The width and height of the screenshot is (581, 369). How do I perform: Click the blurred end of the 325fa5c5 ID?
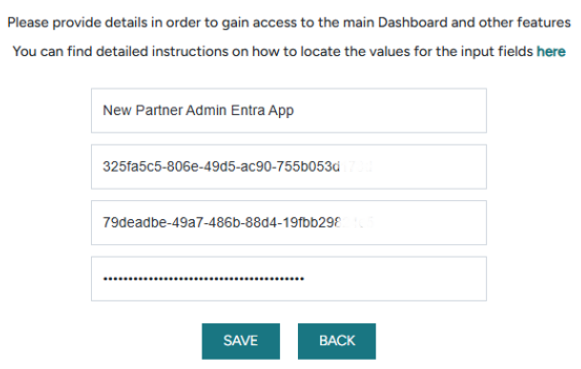coord(356,167)
